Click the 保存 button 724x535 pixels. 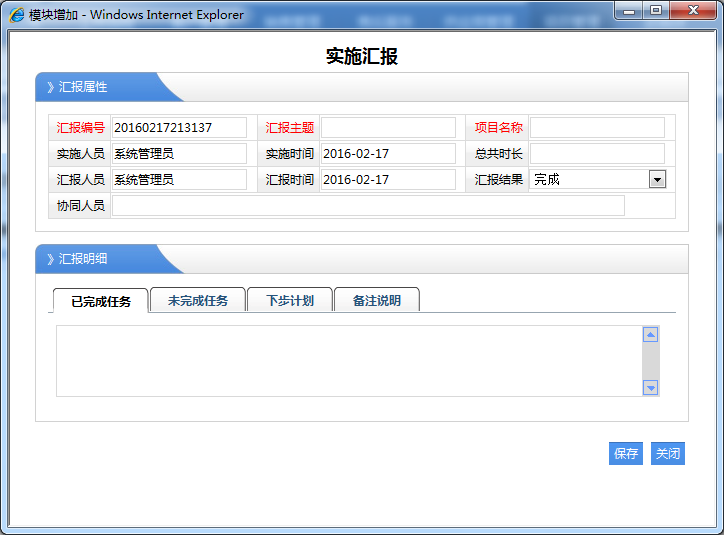click(x=626, y=453)
